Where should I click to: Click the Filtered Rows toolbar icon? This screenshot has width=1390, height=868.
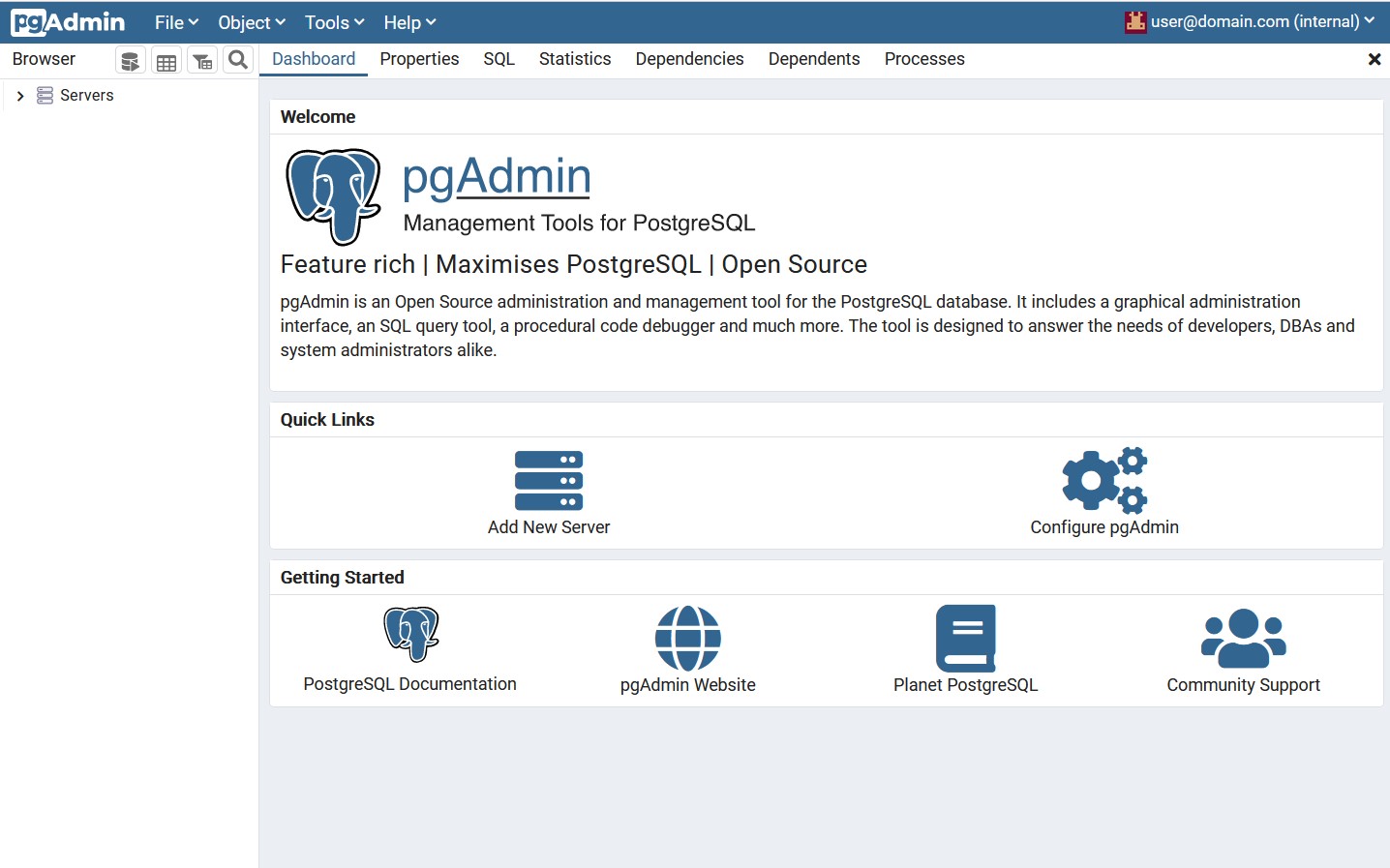[202, 61]
